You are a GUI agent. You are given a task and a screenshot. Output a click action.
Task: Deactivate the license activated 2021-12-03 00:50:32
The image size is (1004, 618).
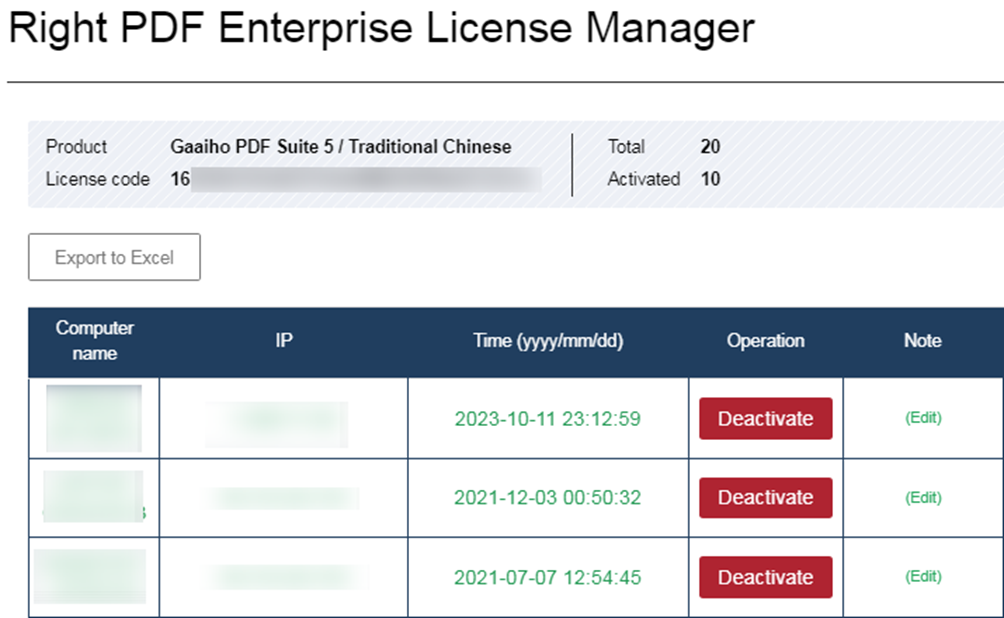[x=765, y=498]
